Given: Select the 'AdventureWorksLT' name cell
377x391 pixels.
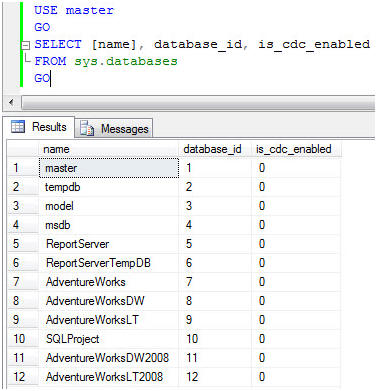Looking at the screenshot, I should click(x=109, y=320).
